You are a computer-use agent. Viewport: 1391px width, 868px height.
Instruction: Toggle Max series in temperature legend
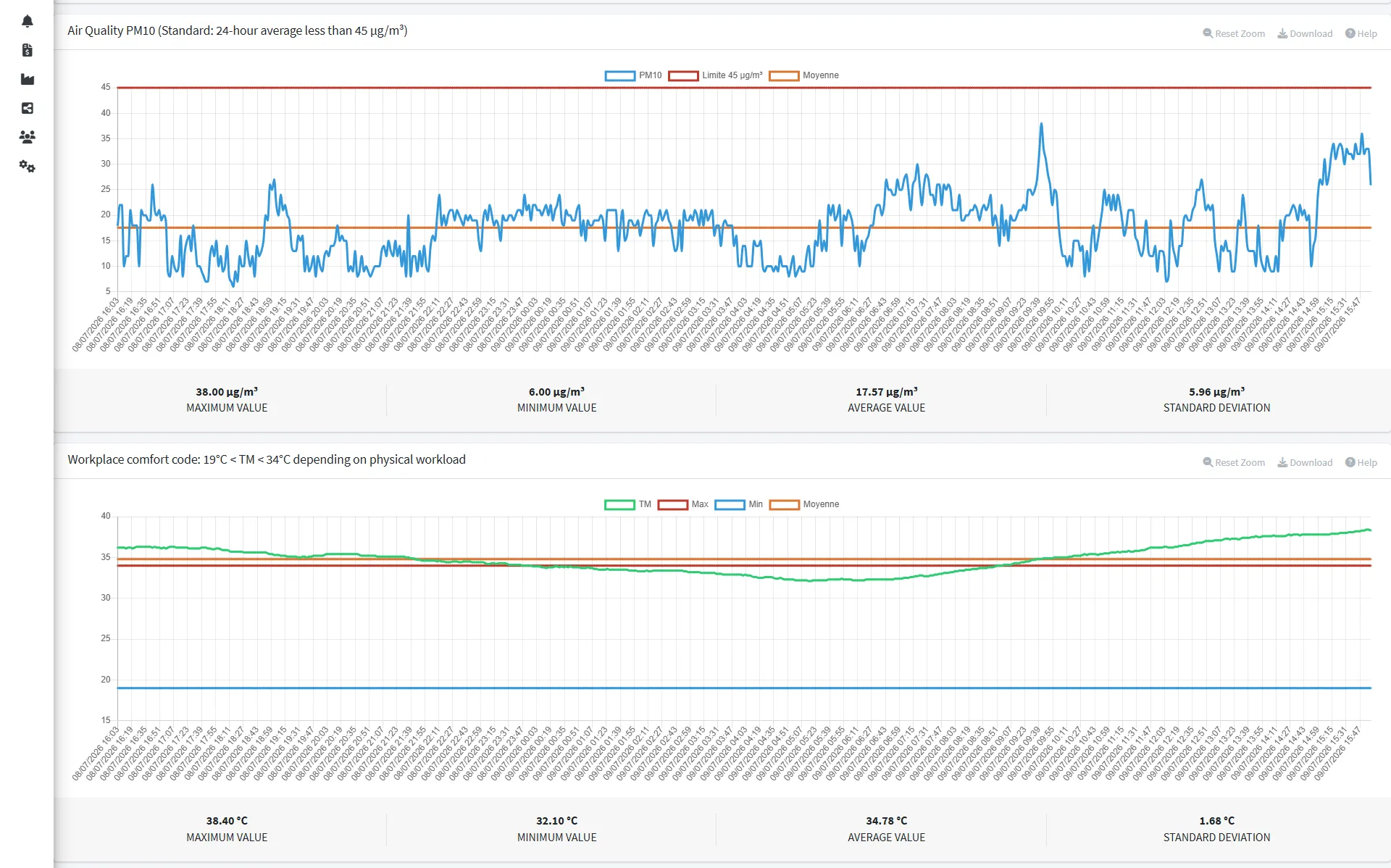tap(682, 504)
